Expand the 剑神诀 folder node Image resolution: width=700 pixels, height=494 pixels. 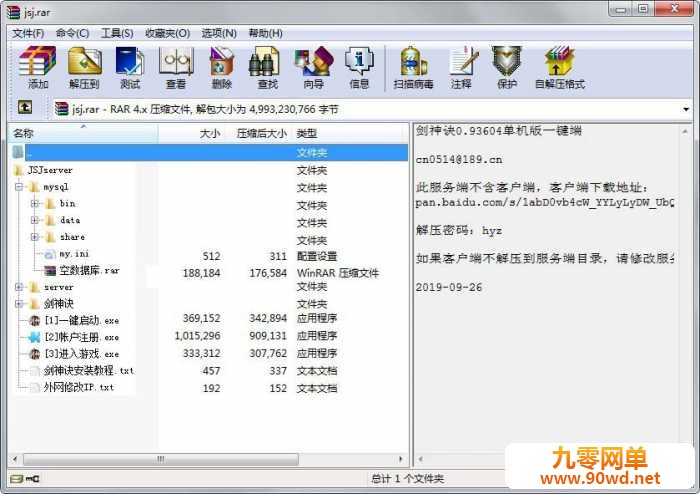tap(19, 304)
